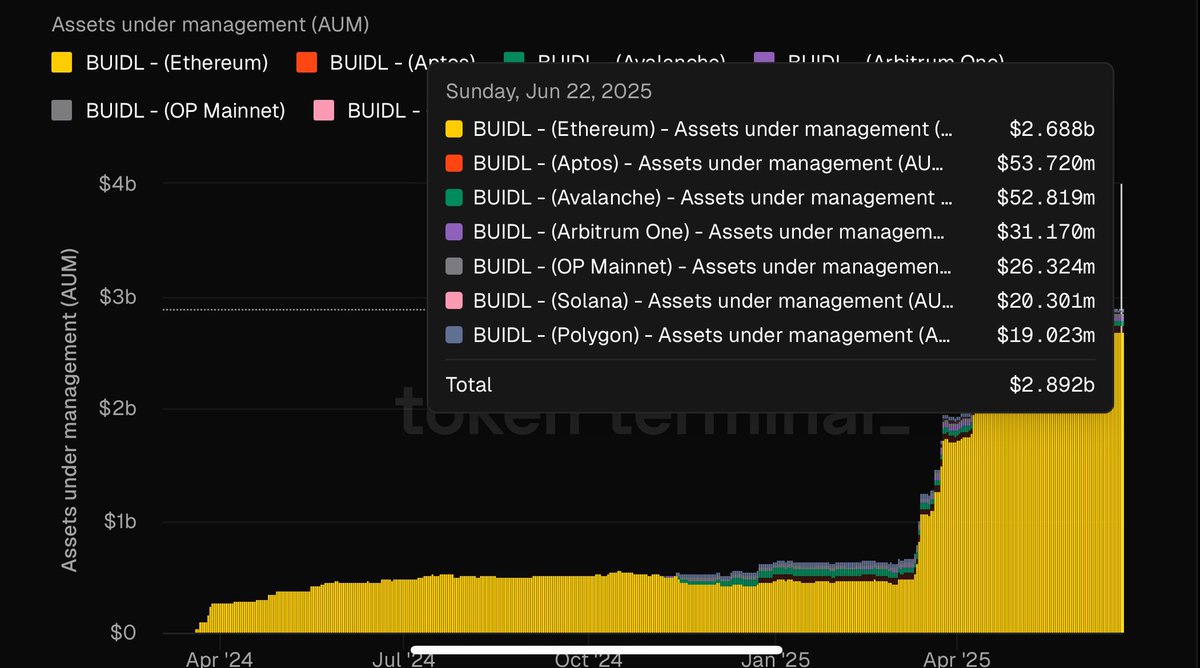
Task: Click the tooltip Total value $2.892b
Action: pyautogui.click(x=1052, y=385)
